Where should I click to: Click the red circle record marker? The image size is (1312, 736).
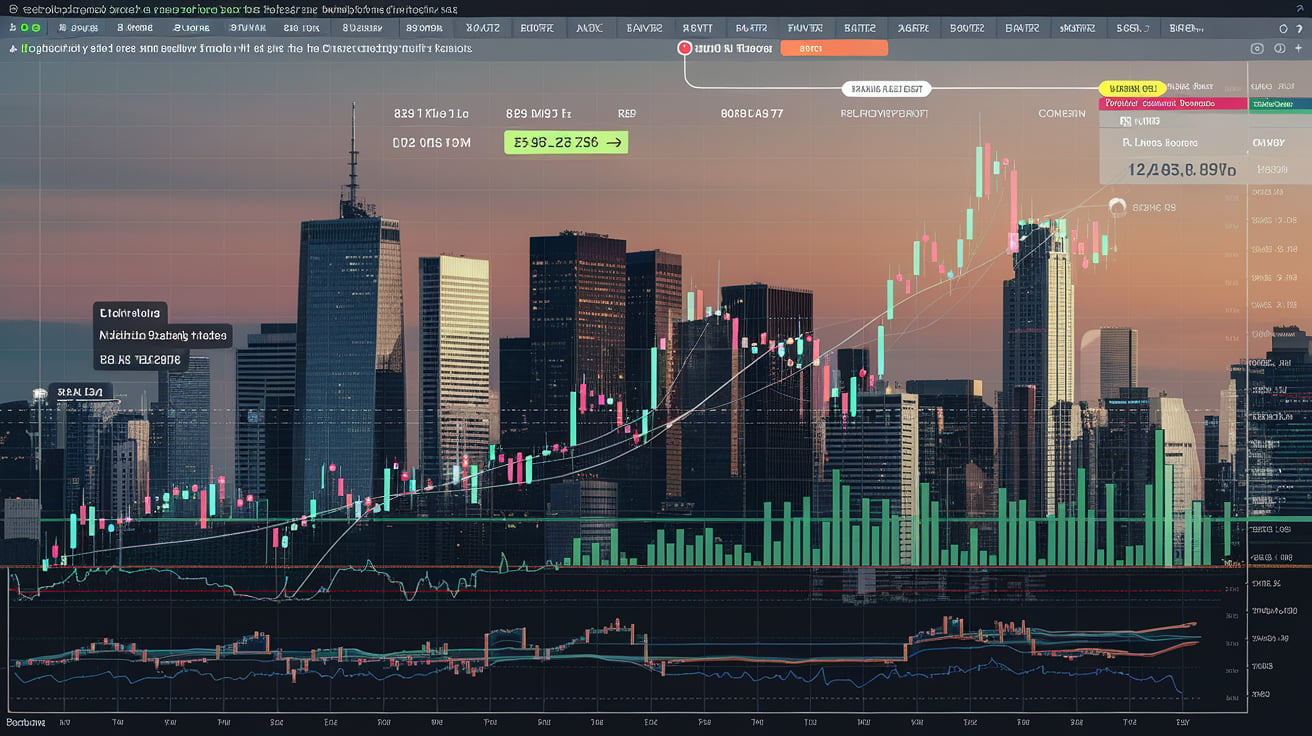(x=684, y=47)
